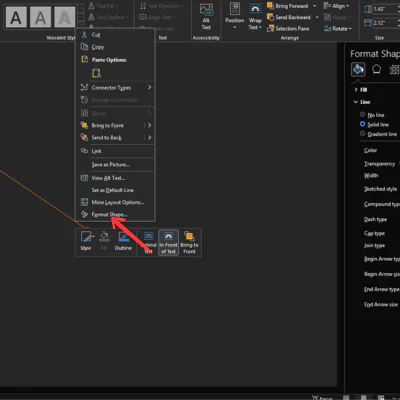Open the Position dropdown in Arrange group
The image size is (400, 400).
[235, 16]
